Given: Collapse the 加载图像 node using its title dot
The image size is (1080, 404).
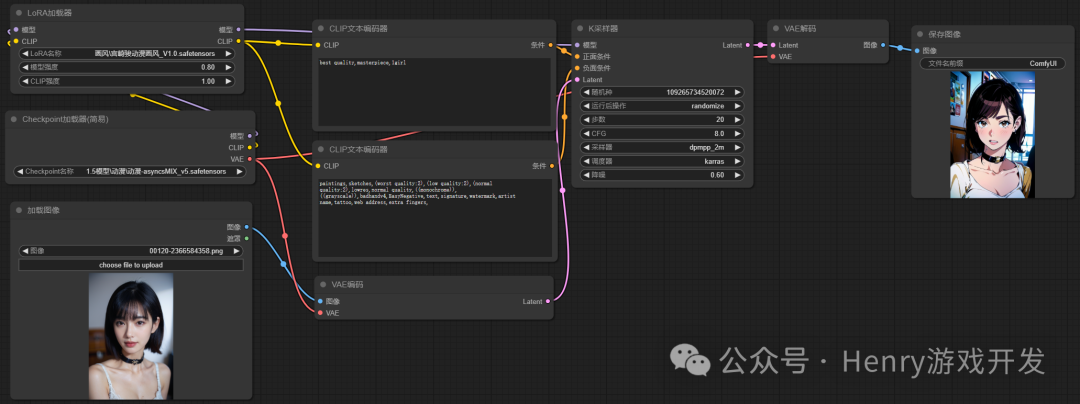Looking at the screenshot, I should 19,211.
